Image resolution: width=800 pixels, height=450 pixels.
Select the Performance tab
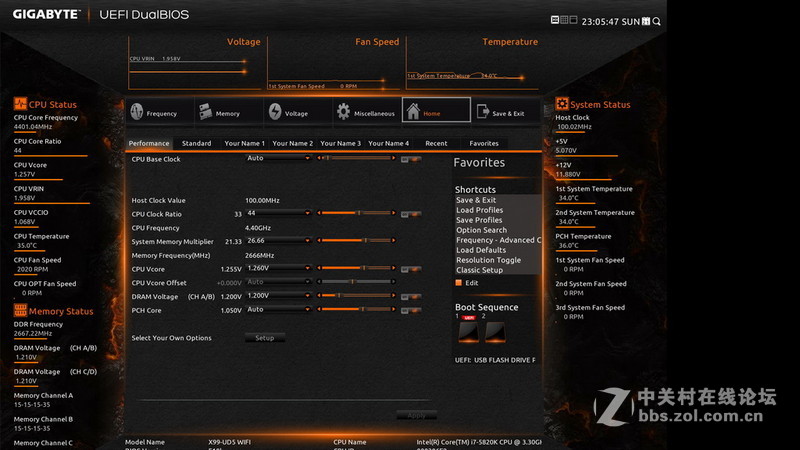pyautogui.click(x=149, y=143)
